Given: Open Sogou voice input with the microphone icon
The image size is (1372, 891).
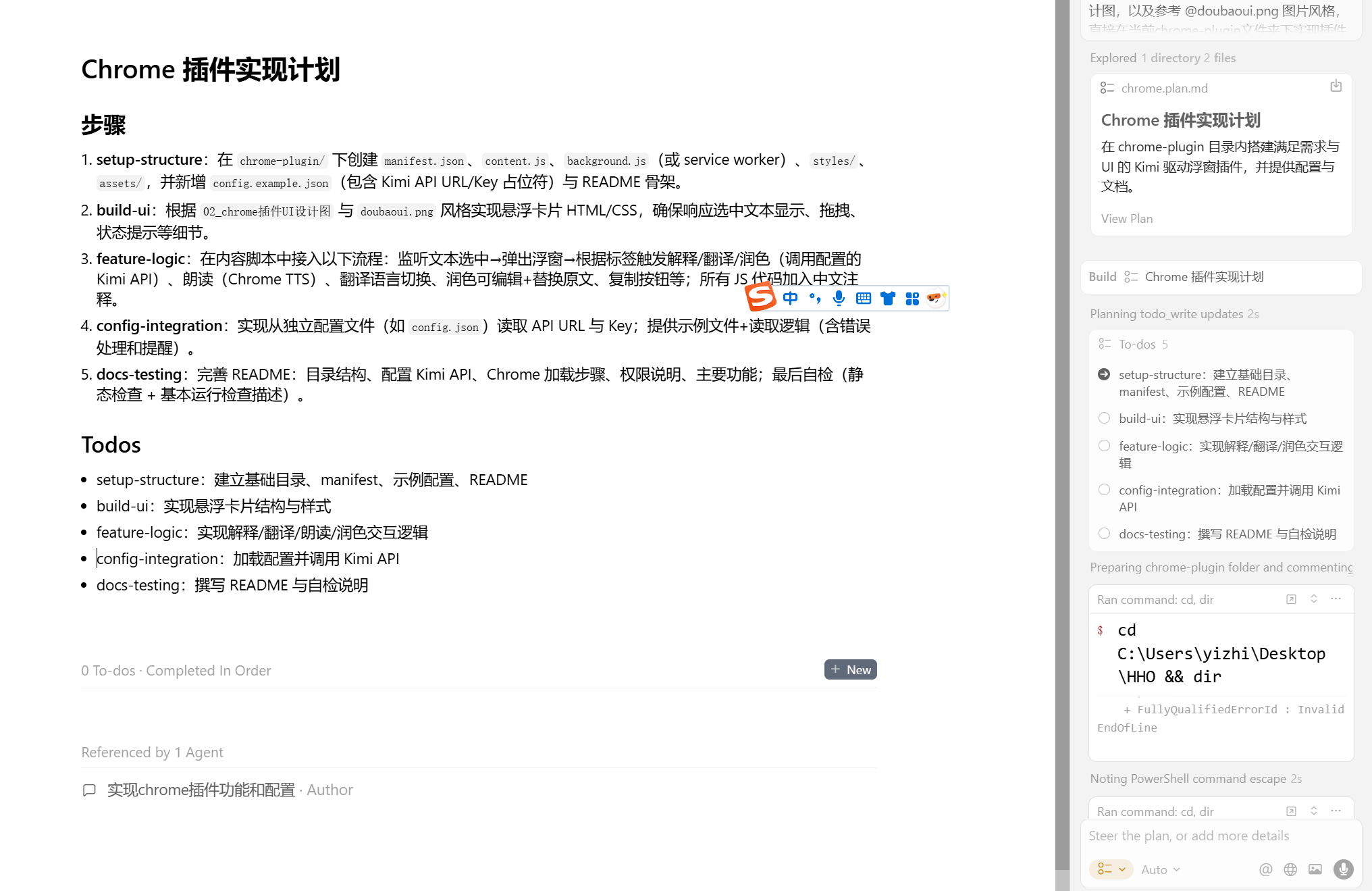Looking at the screenshot, I should (839, 298).
